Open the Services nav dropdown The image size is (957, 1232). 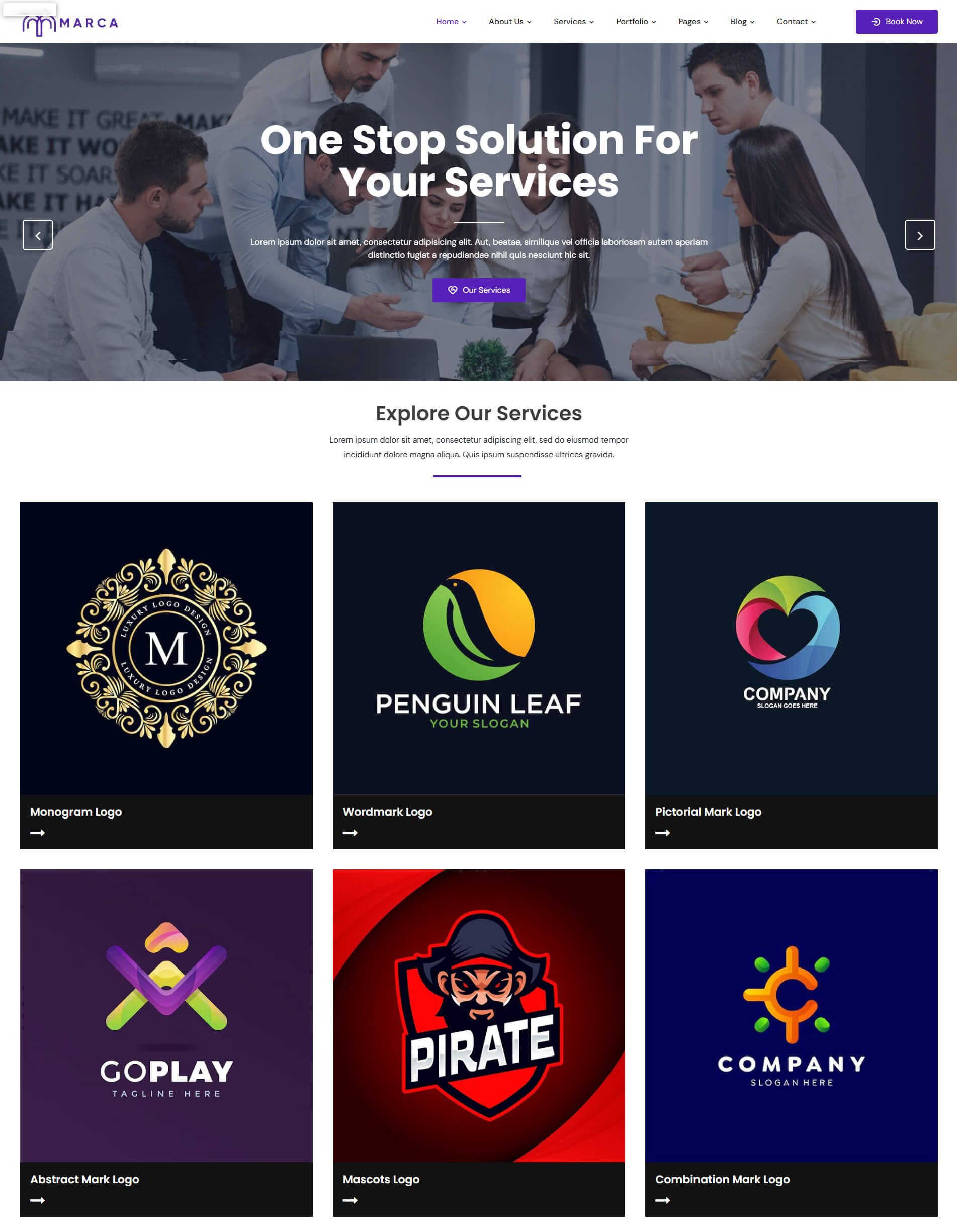[573, 22]
